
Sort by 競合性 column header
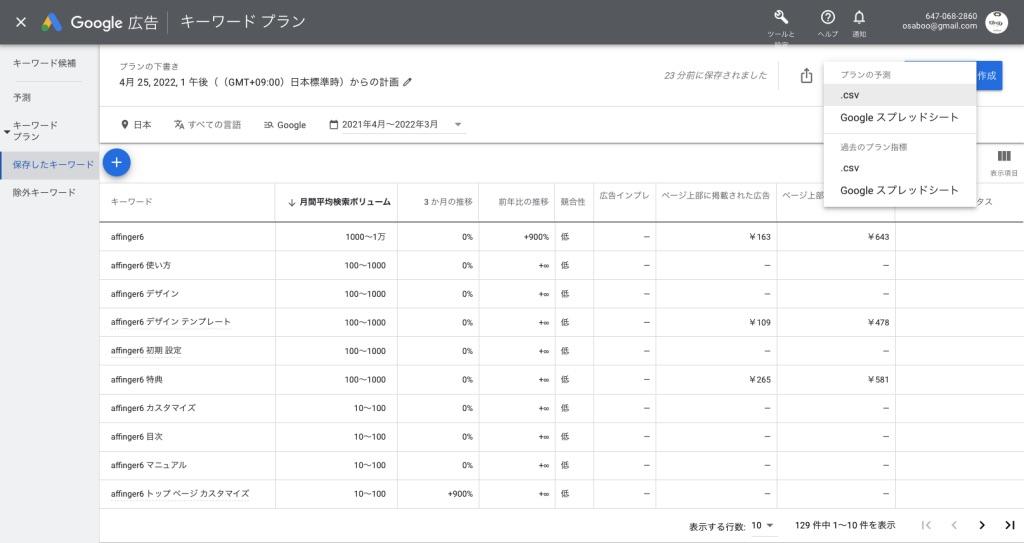[573, 202]
